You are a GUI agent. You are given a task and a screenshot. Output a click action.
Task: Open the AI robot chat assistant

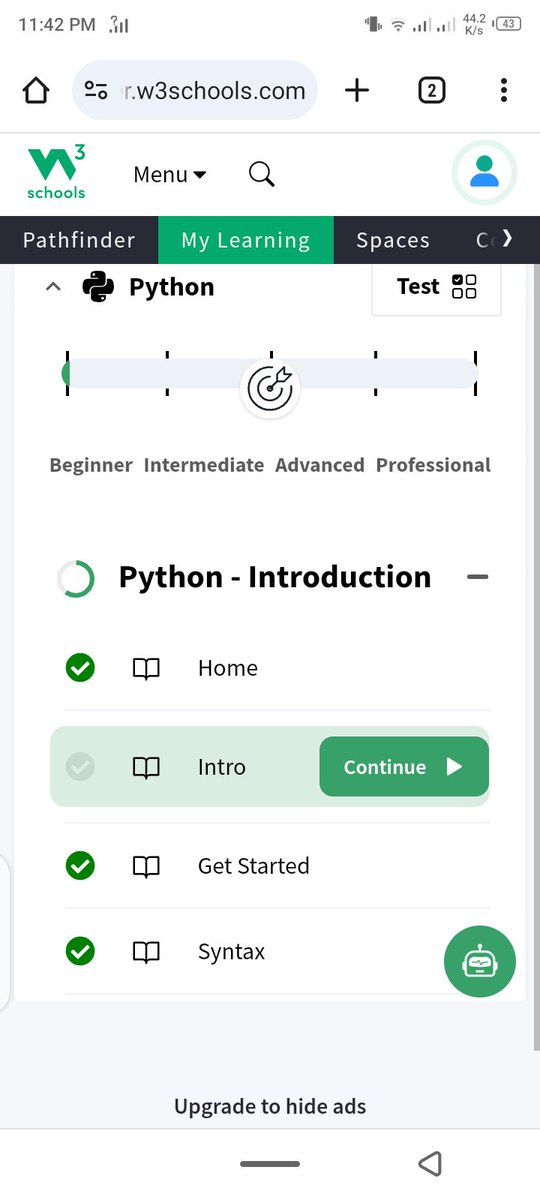[480, 961]
